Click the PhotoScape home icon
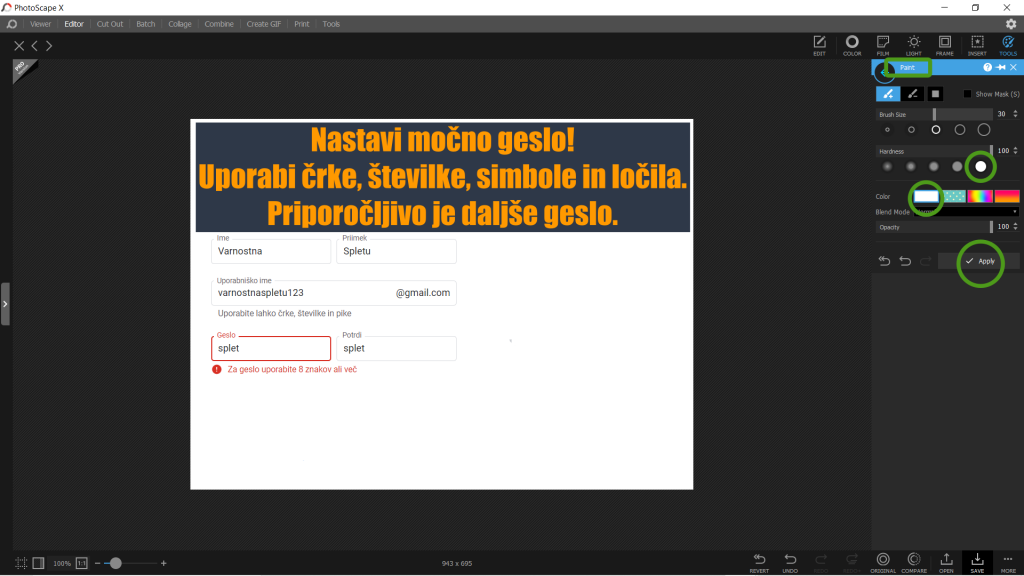Screen dimensions: 1024x576 (12, 24)
